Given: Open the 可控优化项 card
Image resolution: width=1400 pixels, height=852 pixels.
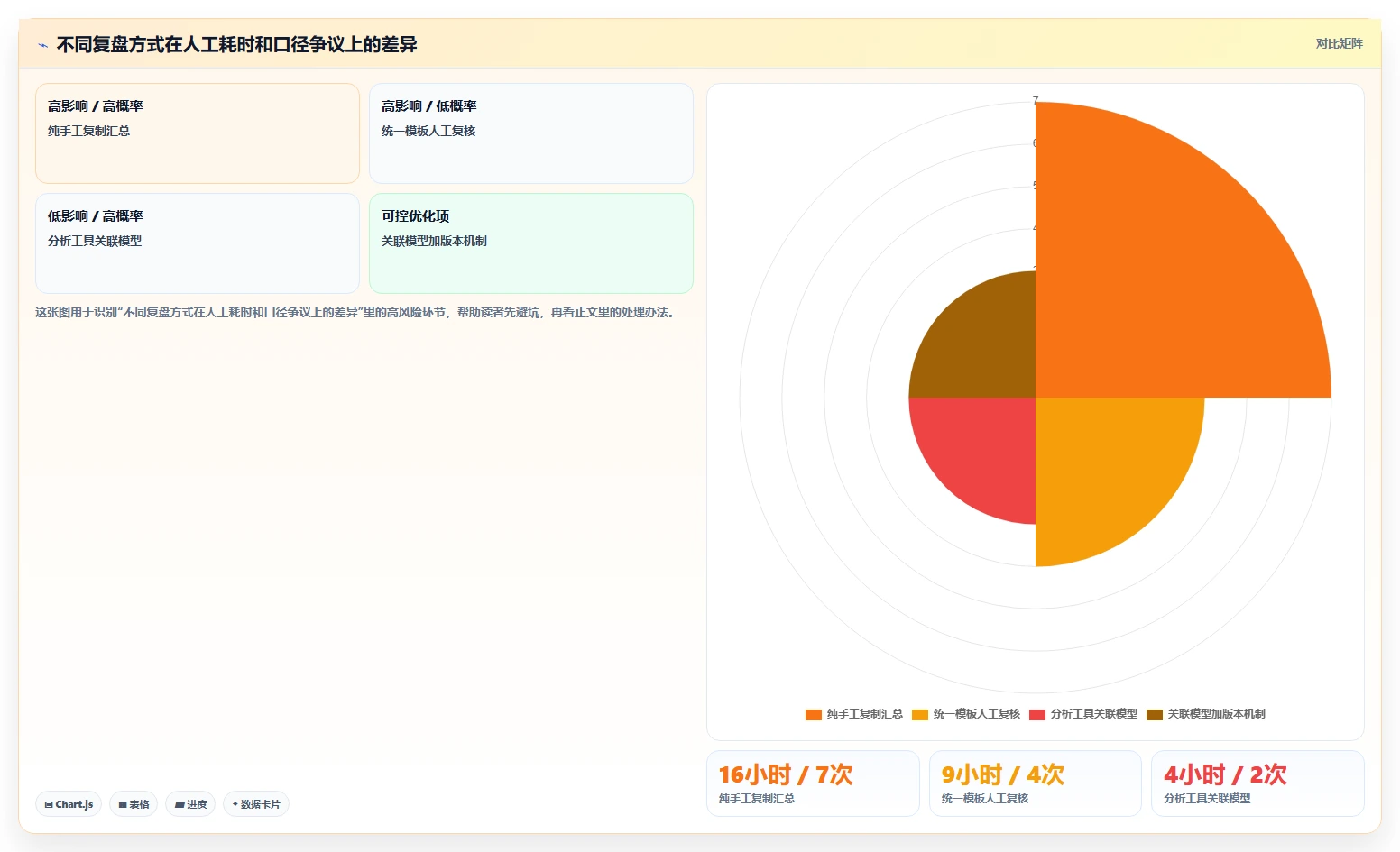Looking at the screenshot, I should 531,243.
